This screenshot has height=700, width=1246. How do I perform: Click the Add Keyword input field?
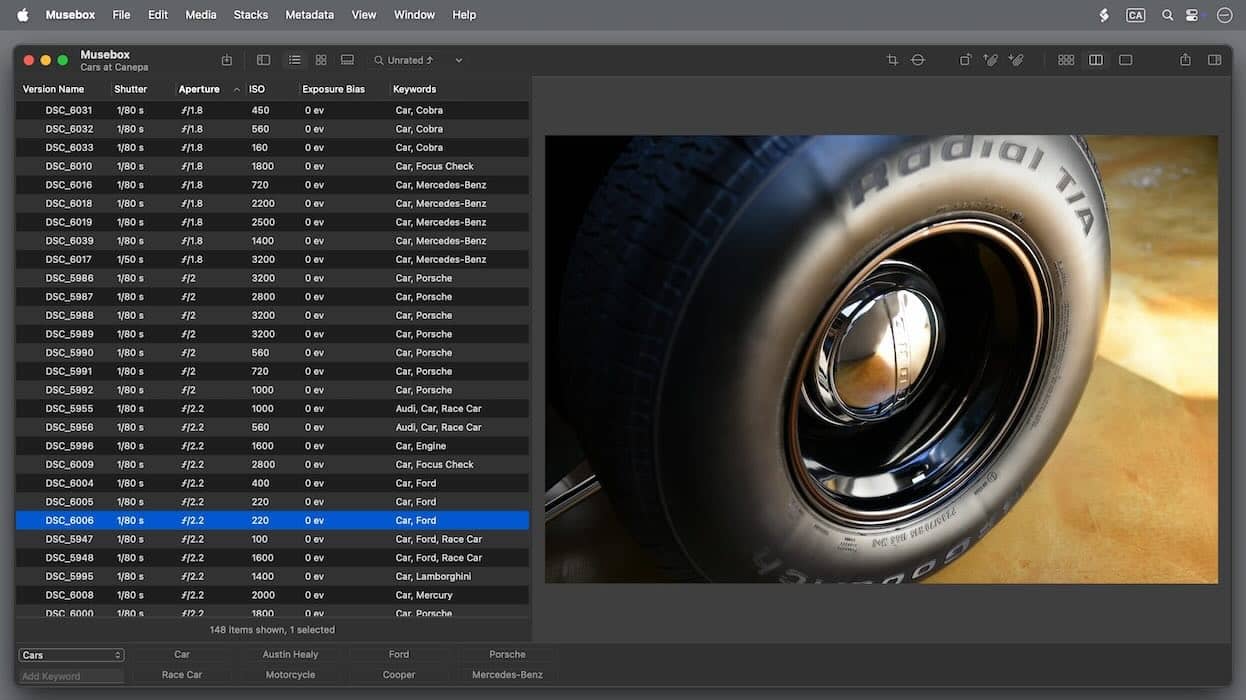70,675
